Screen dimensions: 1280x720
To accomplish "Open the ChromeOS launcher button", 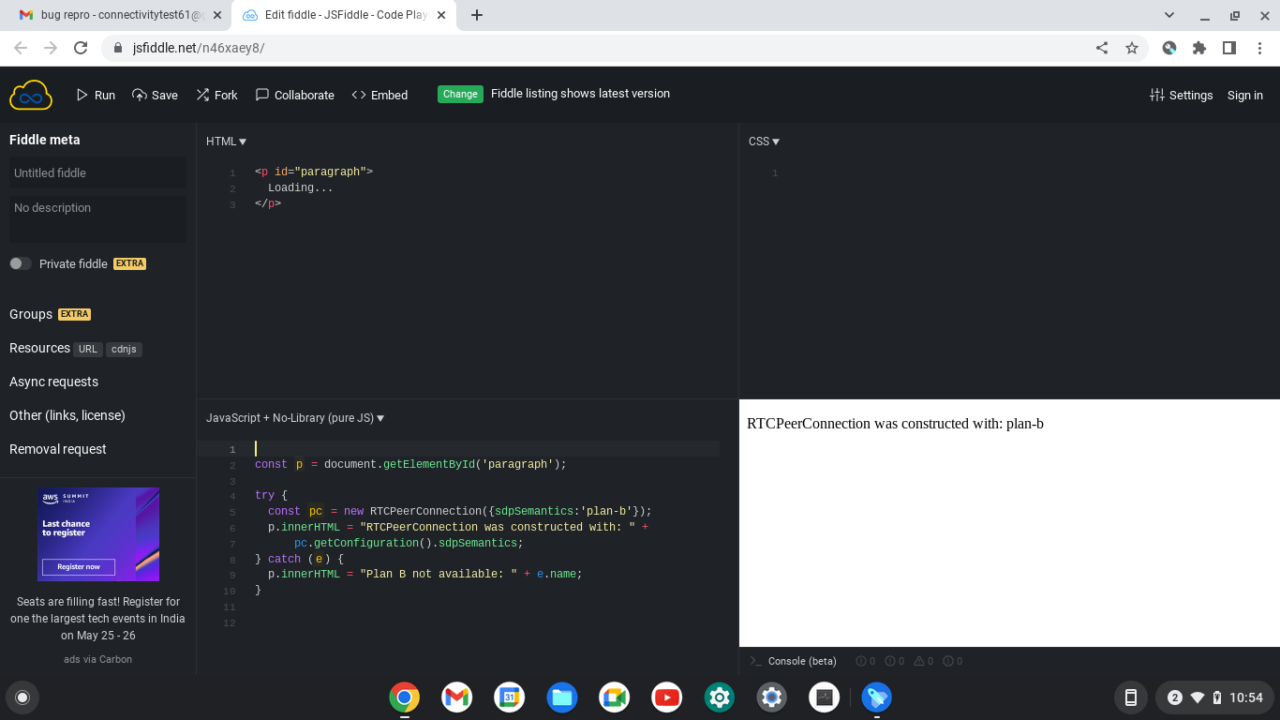I will [x=23, y=697].
